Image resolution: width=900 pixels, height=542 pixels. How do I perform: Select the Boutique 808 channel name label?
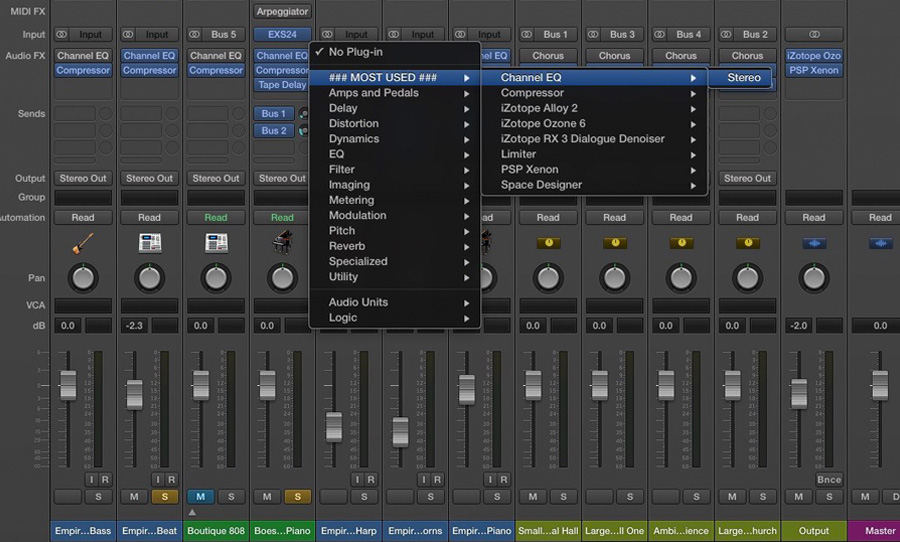(x=216, y=531)
